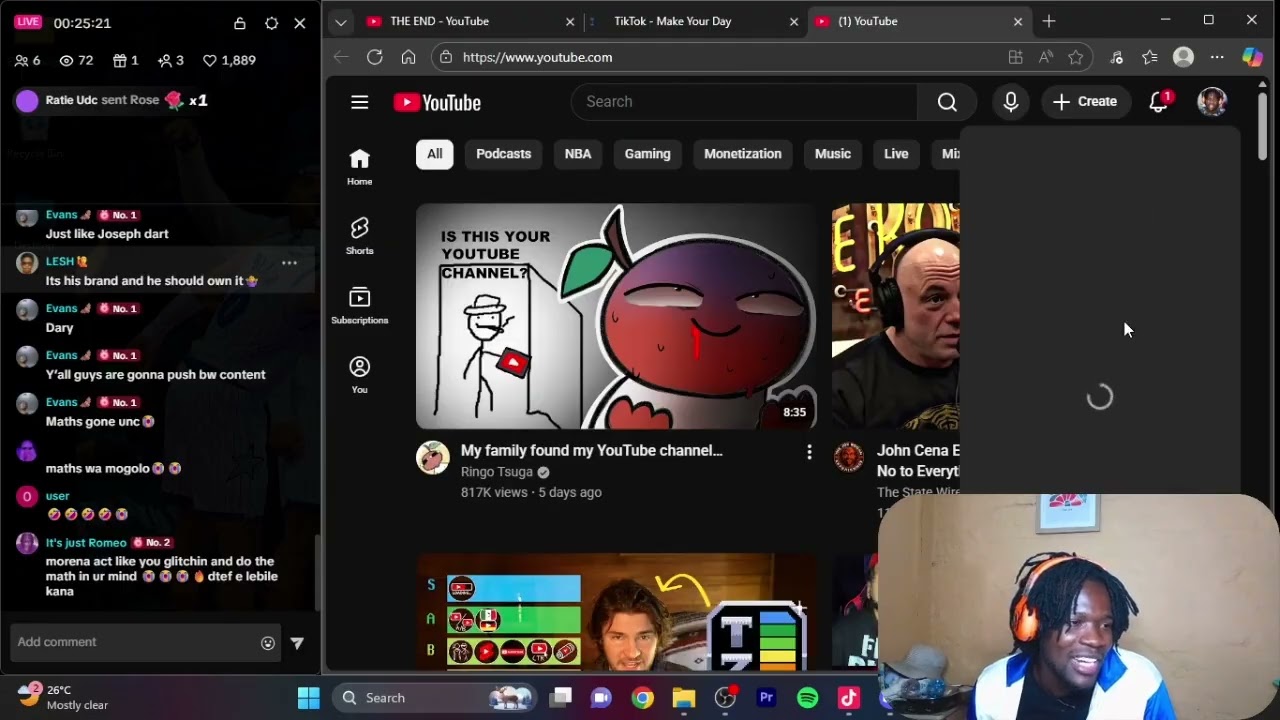Select the Podcasts filter chip
1280x720 pixels.
click(x=503, y=154)
